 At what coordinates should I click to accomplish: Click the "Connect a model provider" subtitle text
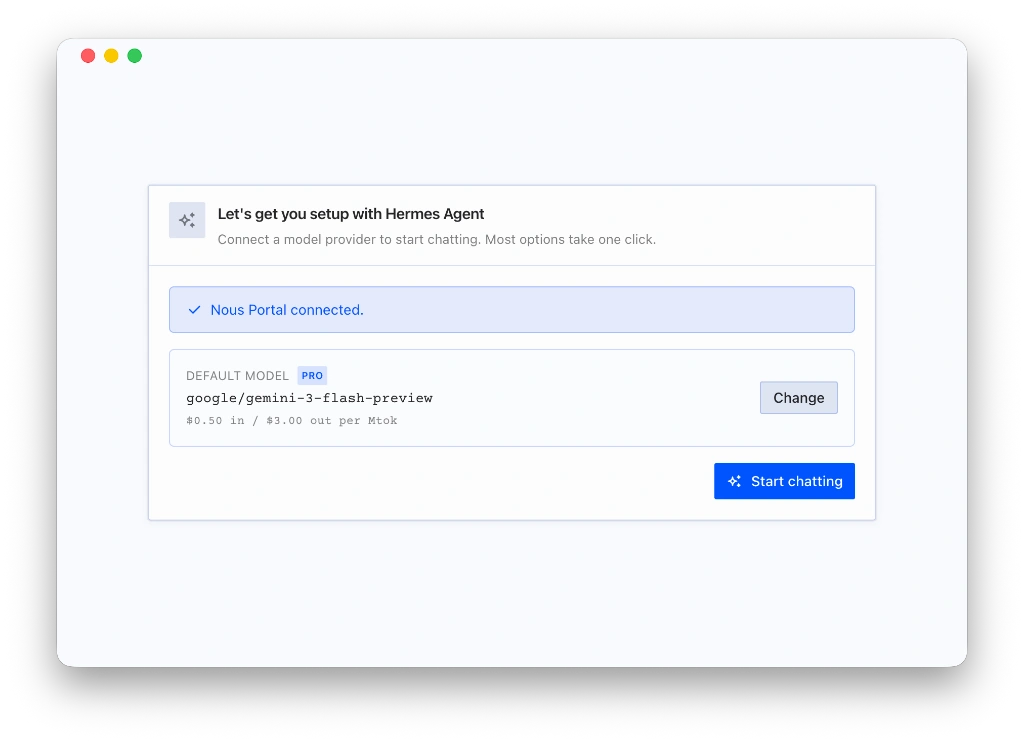point(436,240)
